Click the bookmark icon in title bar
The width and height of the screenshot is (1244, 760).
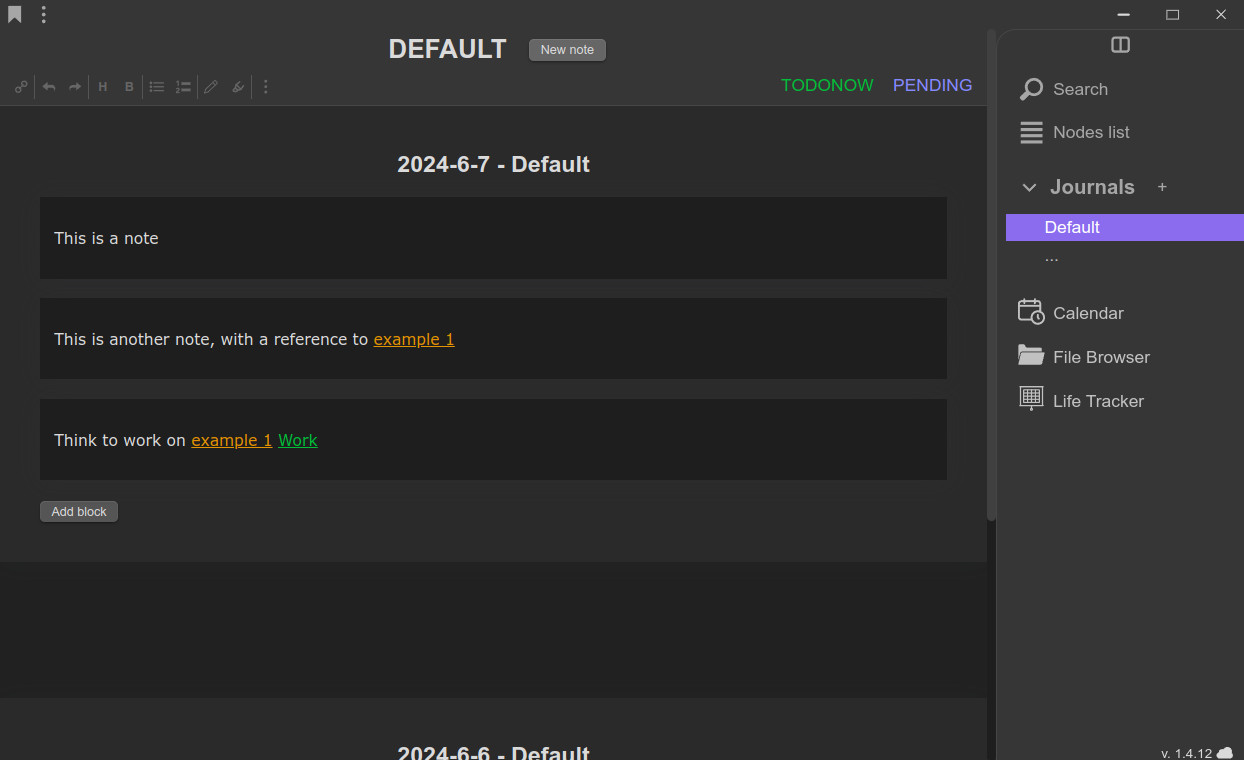click(15, 15)
